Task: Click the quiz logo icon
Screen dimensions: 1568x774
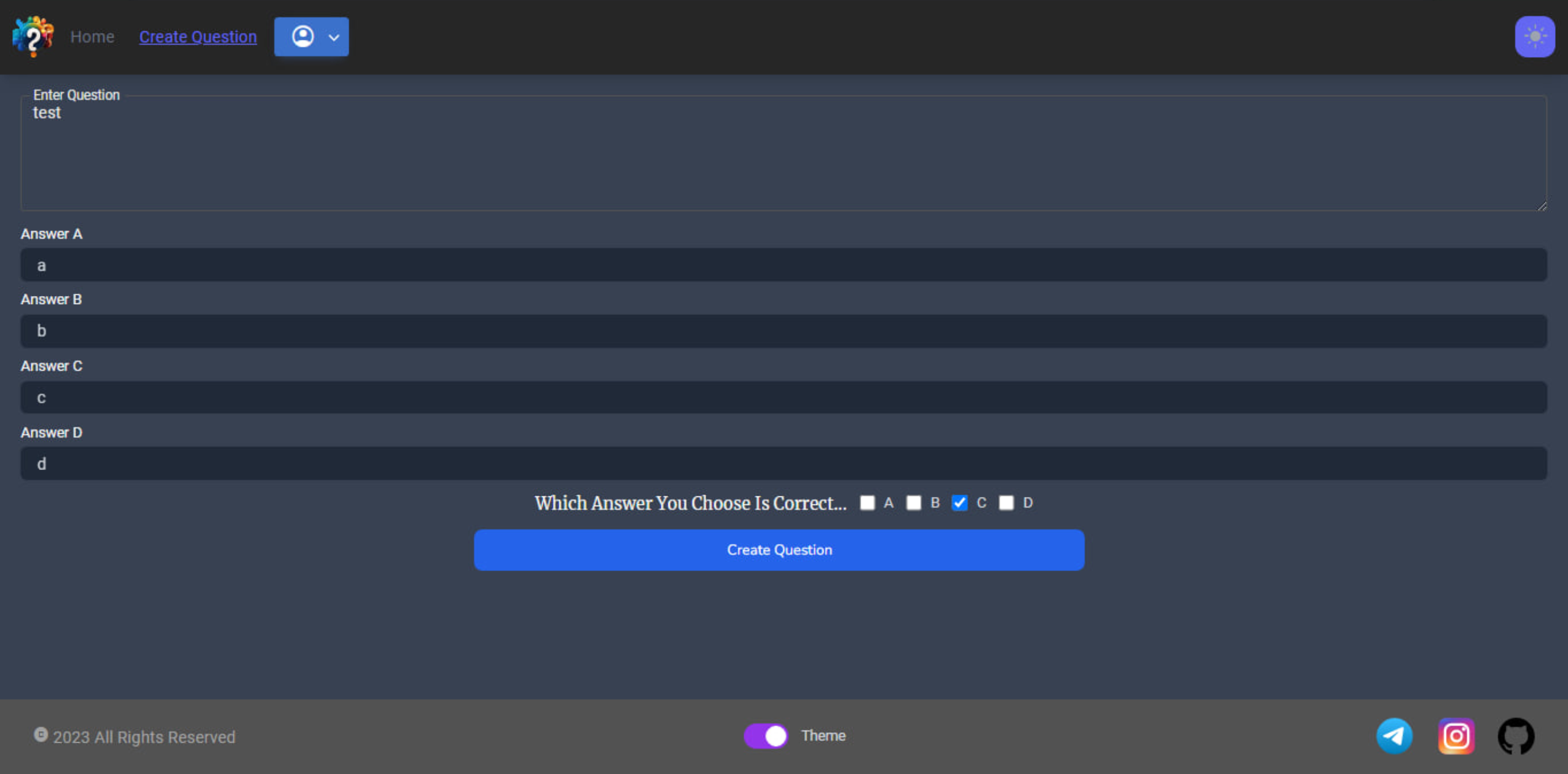Action: click(x=33, y=37)
